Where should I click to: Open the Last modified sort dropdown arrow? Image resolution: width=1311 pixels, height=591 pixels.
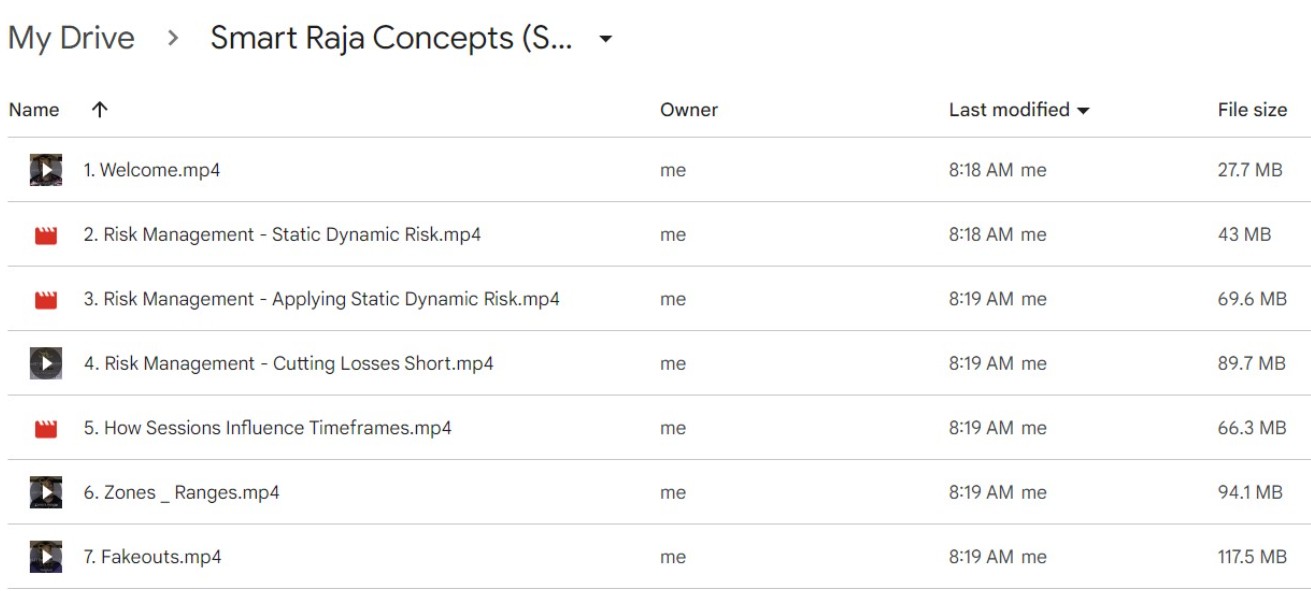pos(1083,111)
